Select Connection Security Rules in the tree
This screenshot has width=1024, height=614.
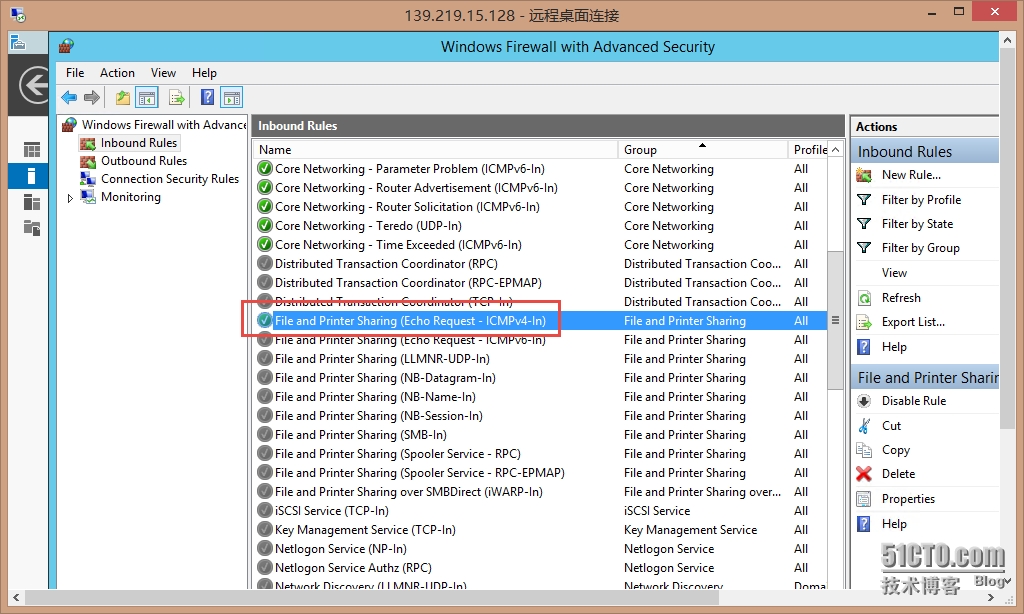[170, 179]
